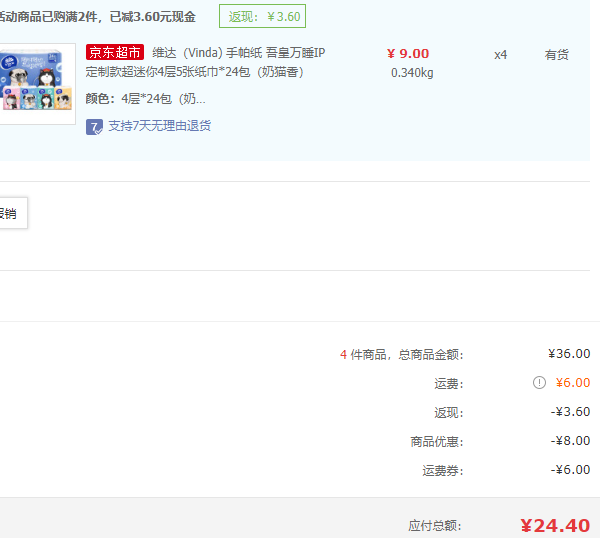Click the total goods amount ¥36.00
The height and width of the screenshot is (538, 600).
[569, 354]
